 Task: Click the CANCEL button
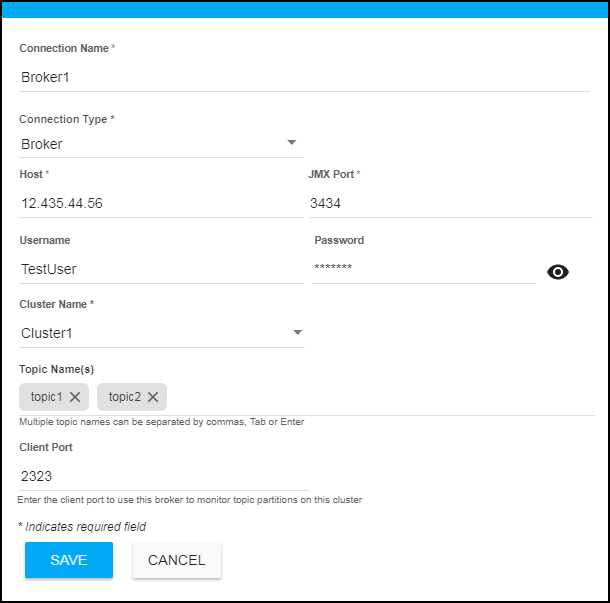176,560
